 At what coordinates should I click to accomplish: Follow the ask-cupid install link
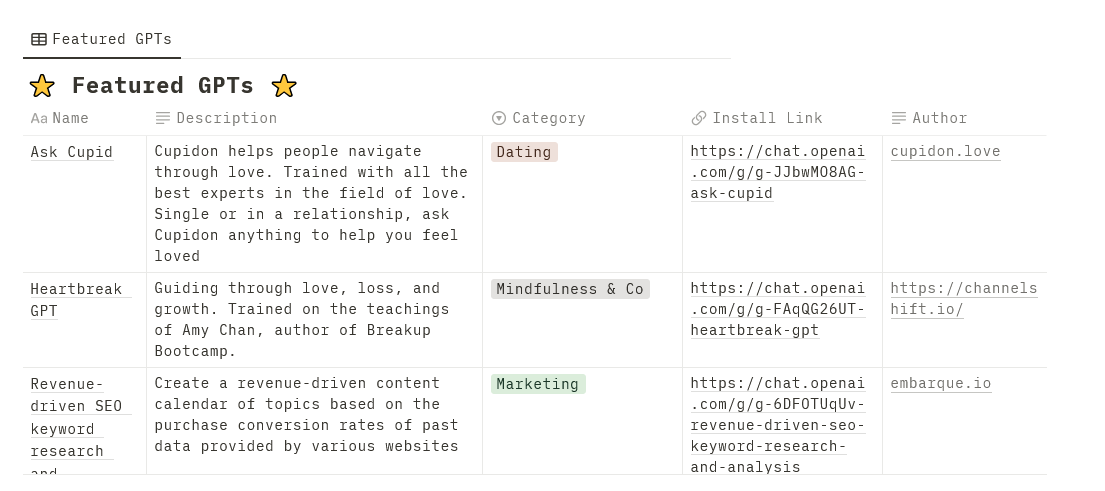[778, 172]
